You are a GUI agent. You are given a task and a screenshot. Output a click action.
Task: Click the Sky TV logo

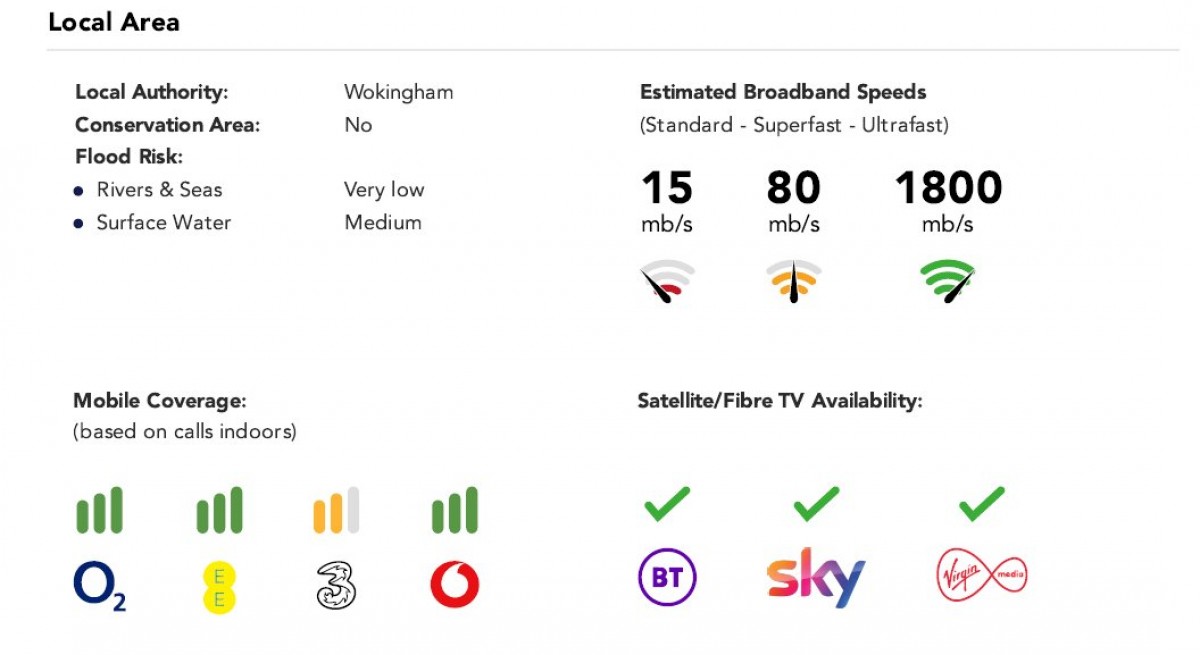tap(815, 578)
